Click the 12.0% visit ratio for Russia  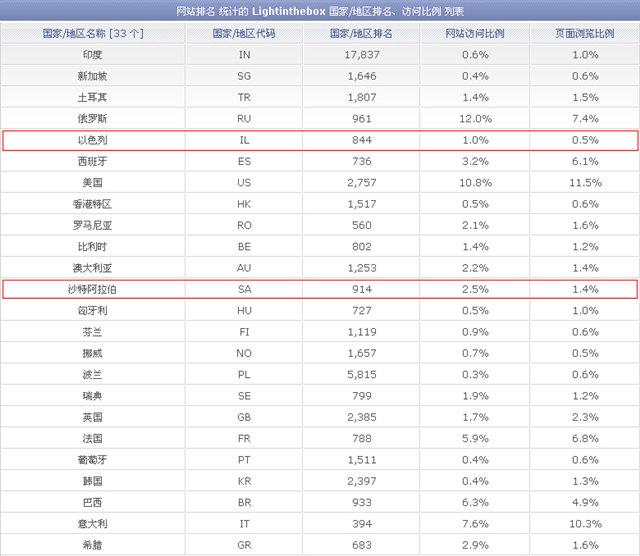476,119
